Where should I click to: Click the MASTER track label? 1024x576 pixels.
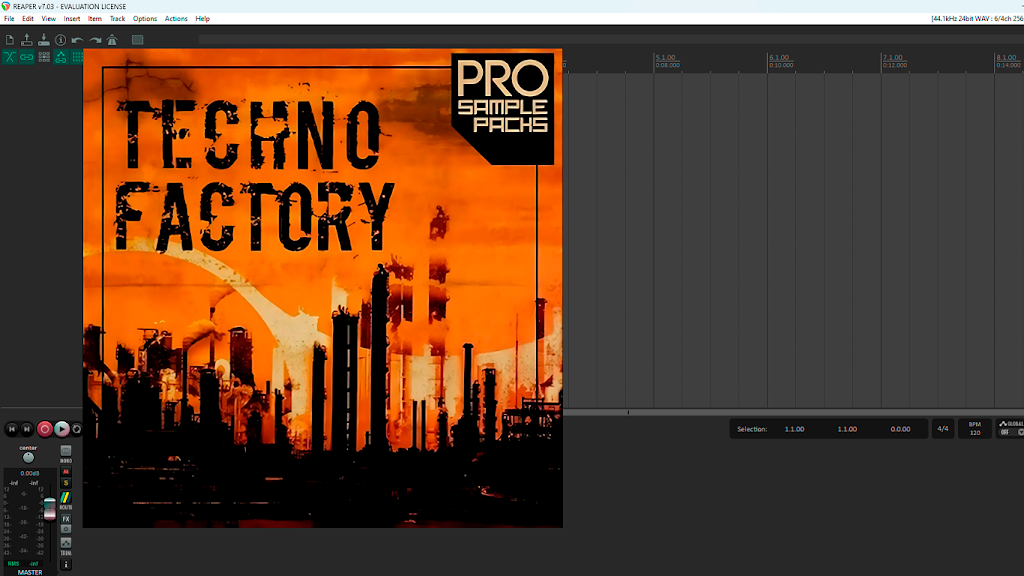pyautogui.click(x=29, y=572)
